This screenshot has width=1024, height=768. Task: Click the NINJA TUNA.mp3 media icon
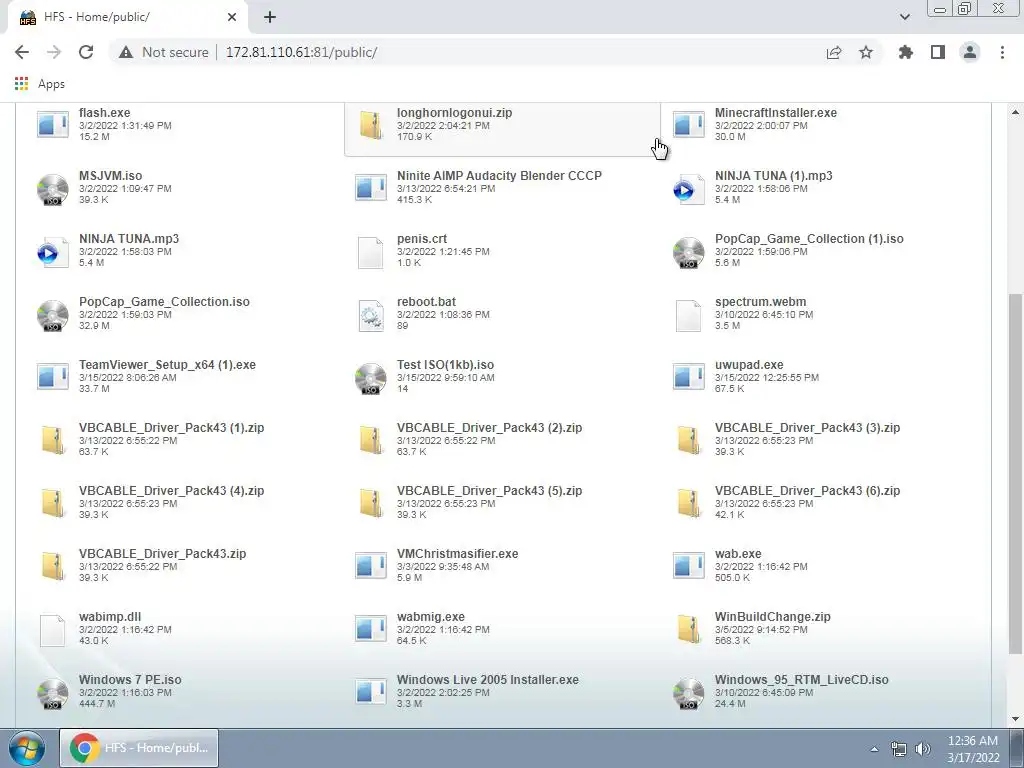[52, 251]
